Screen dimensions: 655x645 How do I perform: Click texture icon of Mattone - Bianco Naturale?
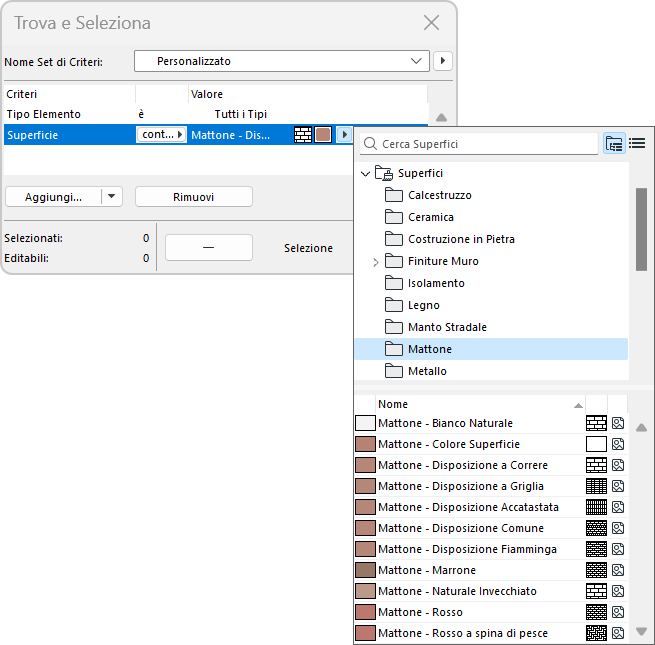pyautogui.click(x=618, y=423)
